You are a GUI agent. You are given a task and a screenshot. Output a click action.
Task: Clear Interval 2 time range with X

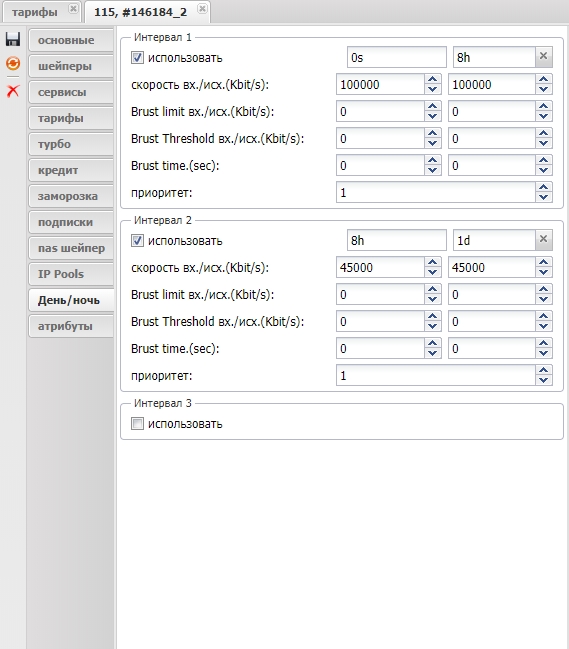point(543,239)
